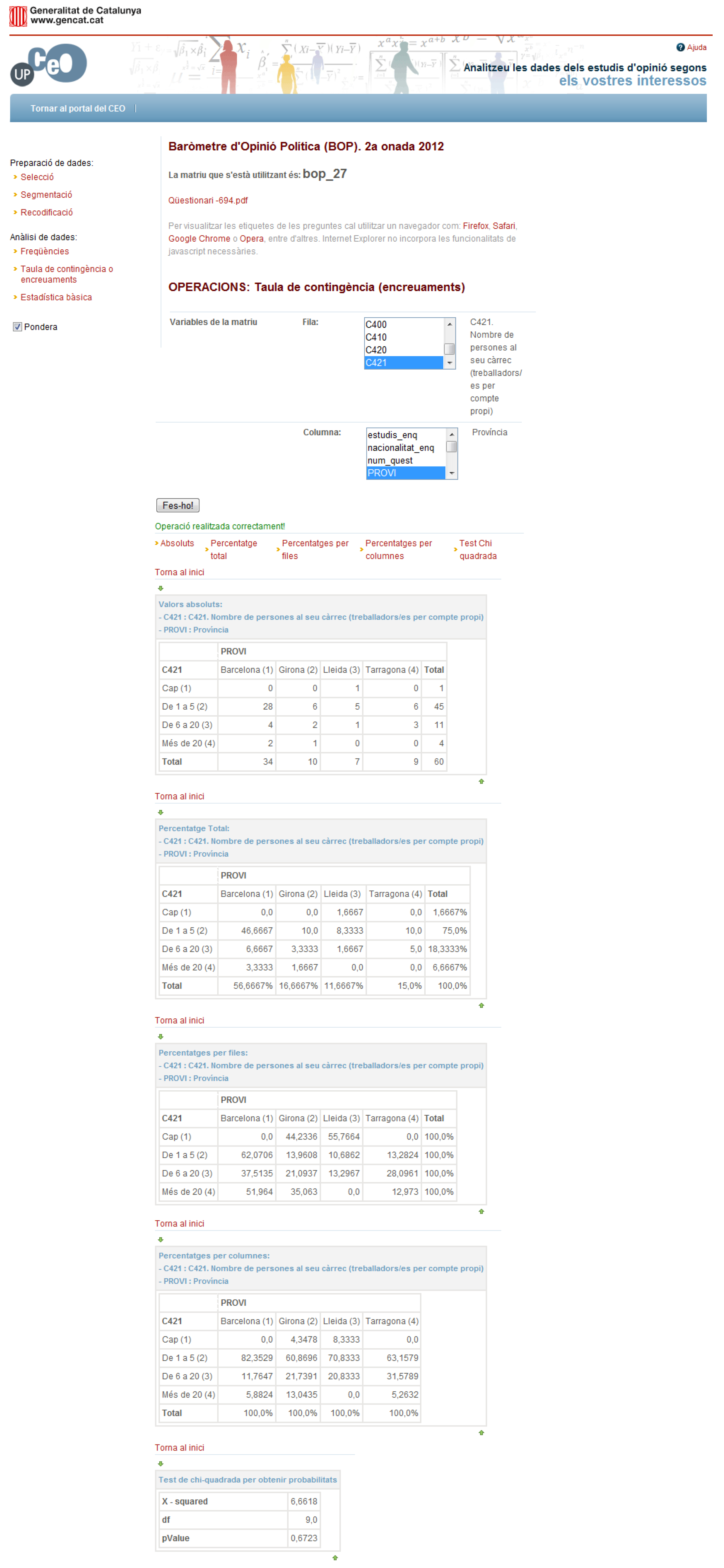Screen dimensions: 724x1568
Task: Click green down arrow above Valors absoluts table
Action: (x=161, y=589)
